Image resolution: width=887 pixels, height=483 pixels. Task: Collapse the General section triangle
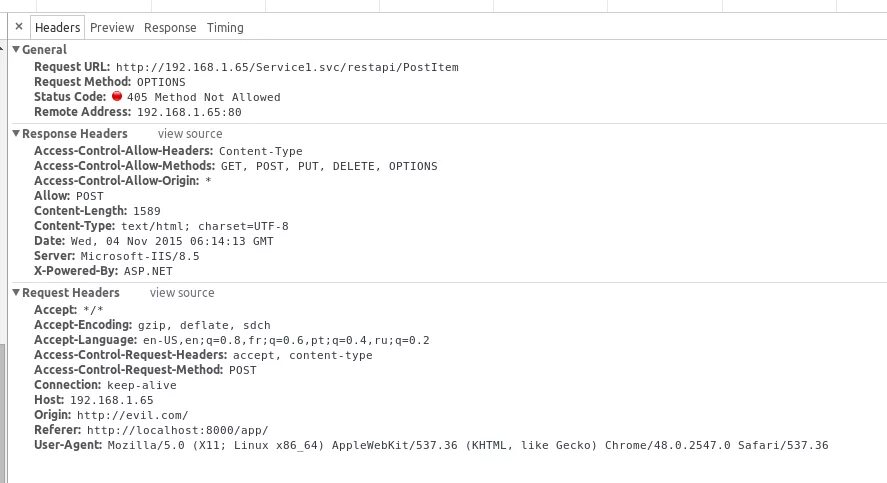pyautogui.click(x=16, y=49)
